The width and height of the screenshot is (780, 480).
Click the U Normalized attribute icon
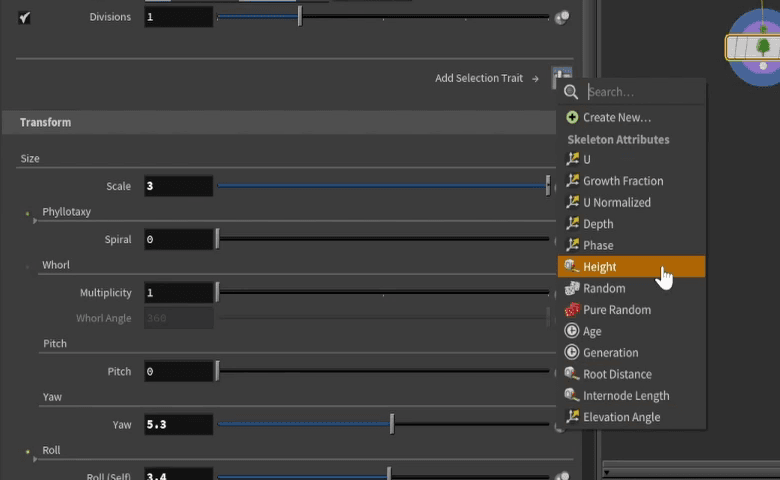pyautogui.click(x=572, y=202)
